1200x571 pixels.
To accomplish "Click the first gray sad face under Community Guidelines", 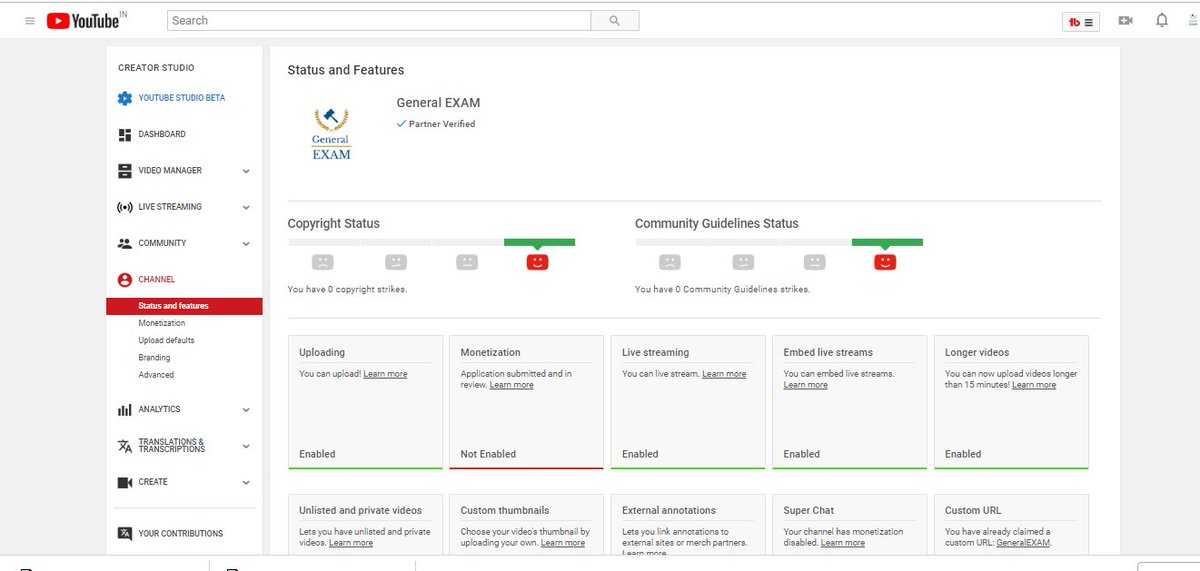I will [670, 262].
